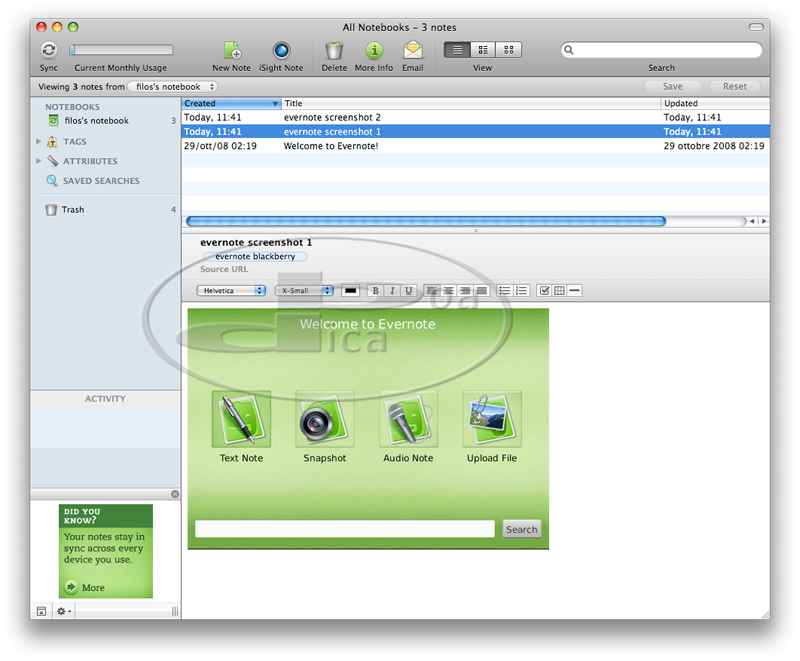Click the Email envelope icon

[412, 50]
